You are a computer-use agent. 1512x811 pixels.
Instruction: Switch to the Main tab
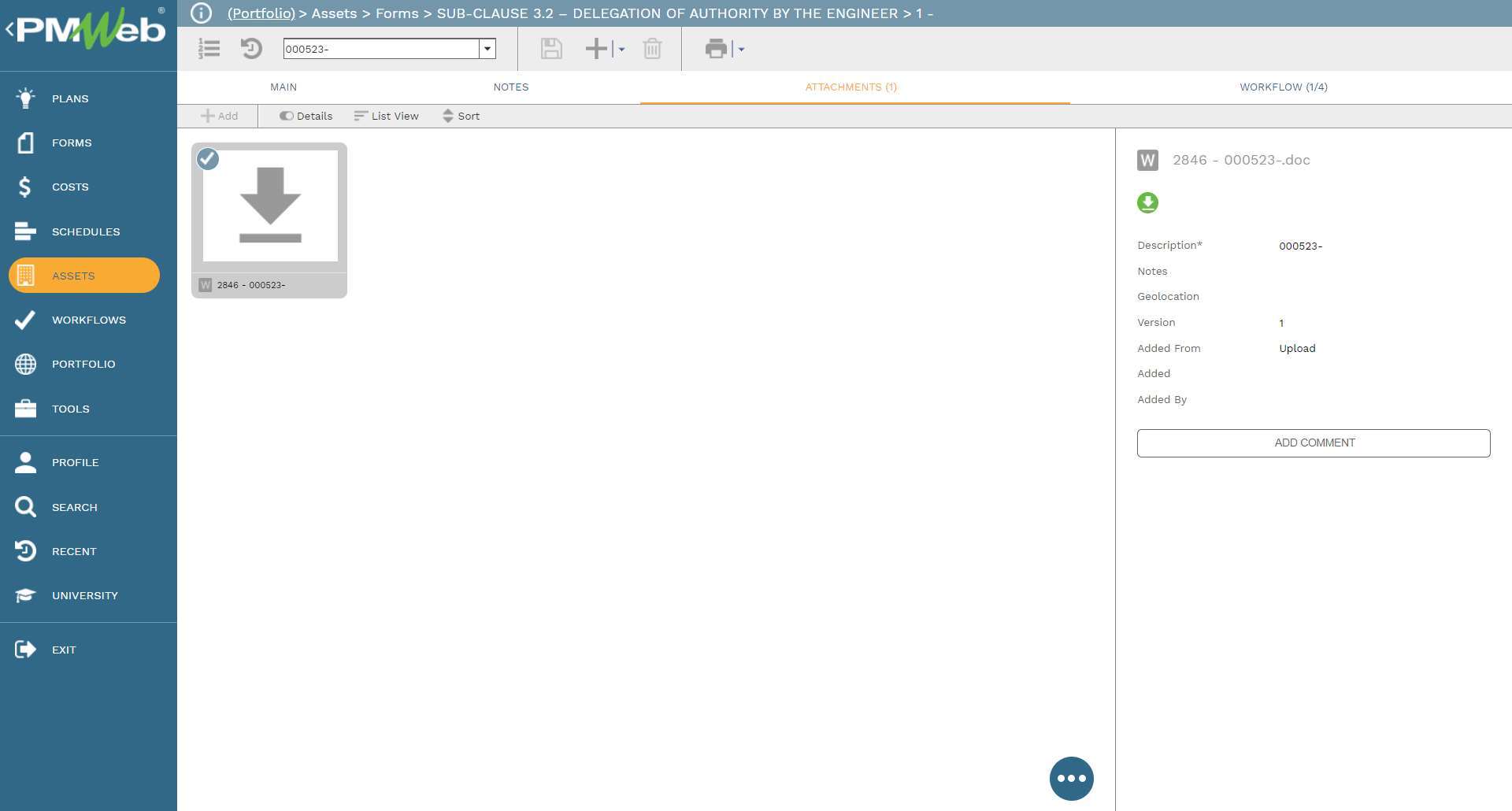283,87
